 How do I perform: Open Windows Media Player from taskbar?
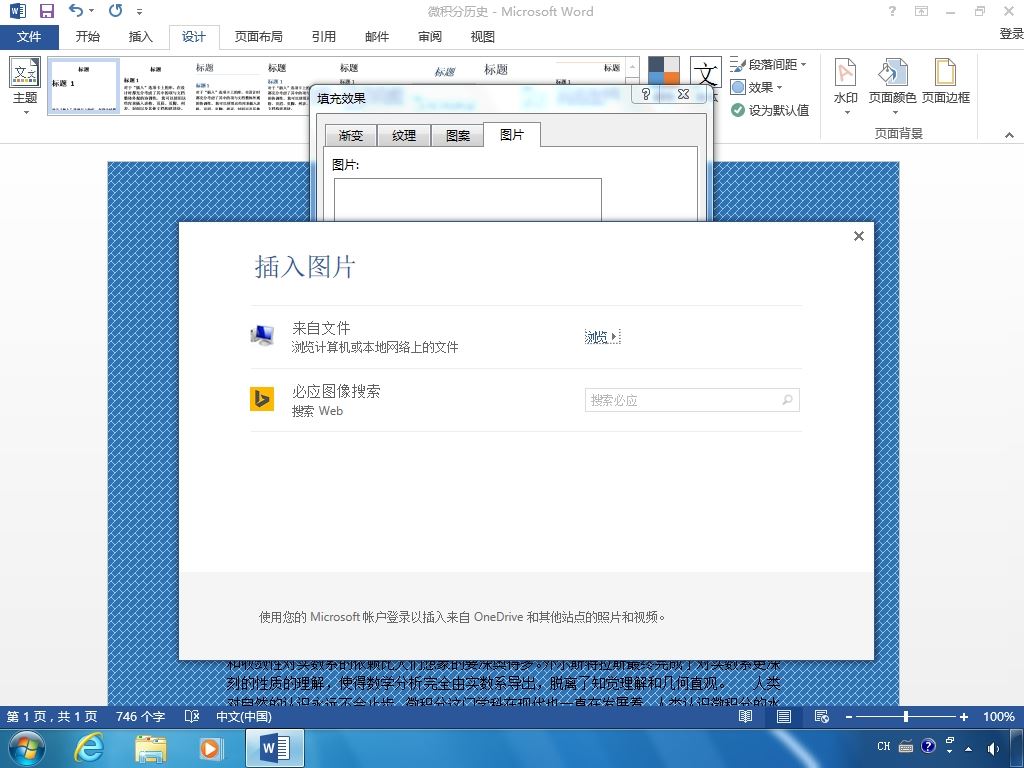(211, 748)
